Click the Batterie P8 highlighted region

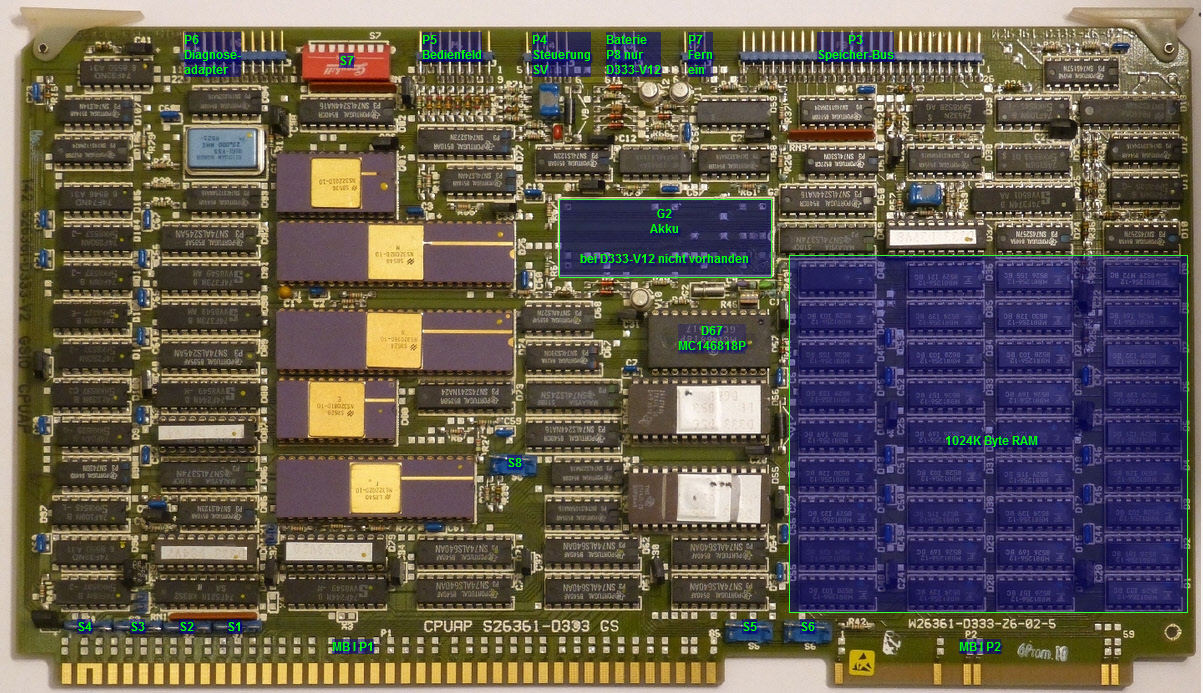point(632,54)
